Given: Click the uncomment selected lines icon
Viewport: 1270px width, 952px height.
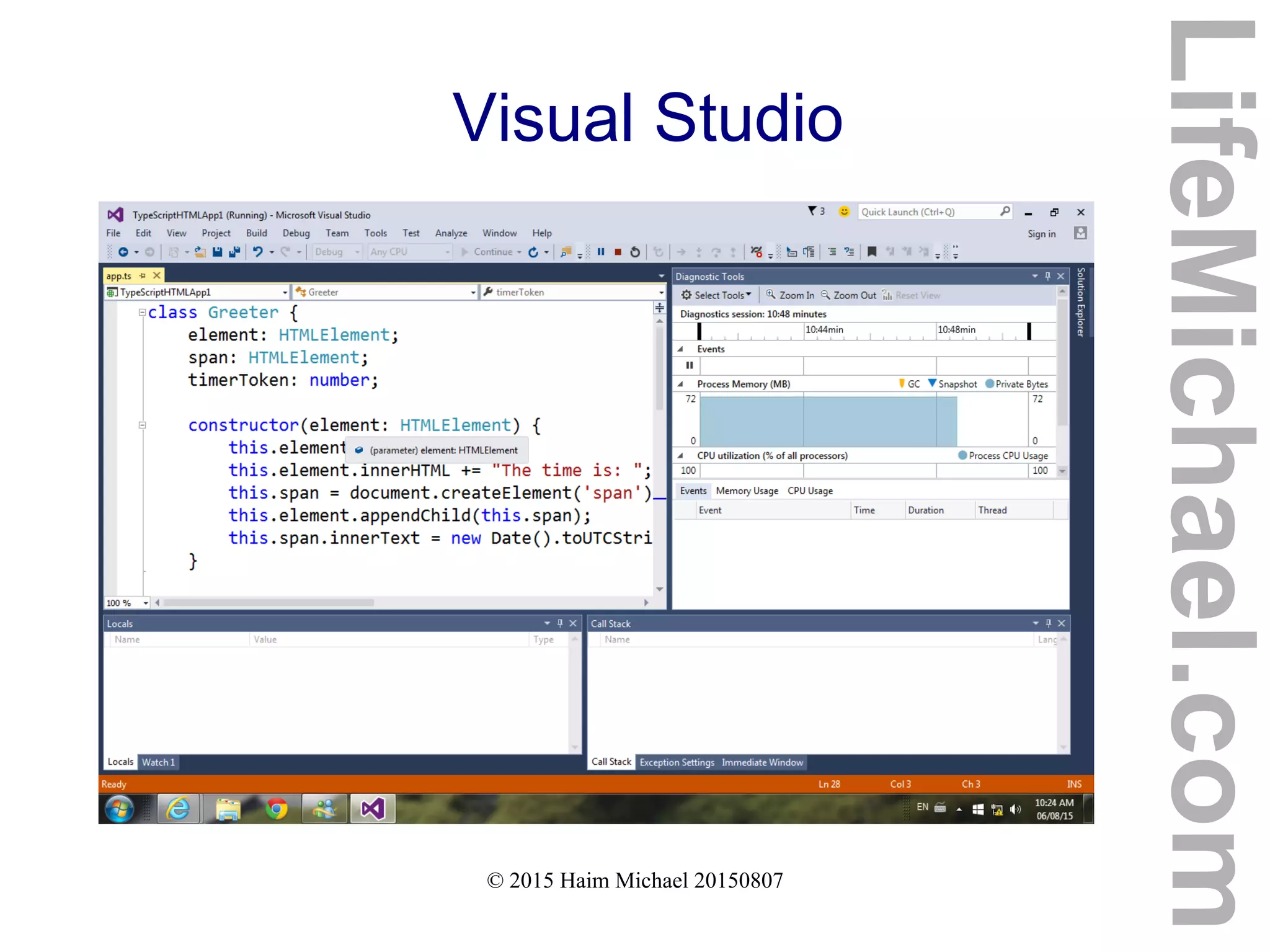Looking at the screenshot, I should click(849, 252).
